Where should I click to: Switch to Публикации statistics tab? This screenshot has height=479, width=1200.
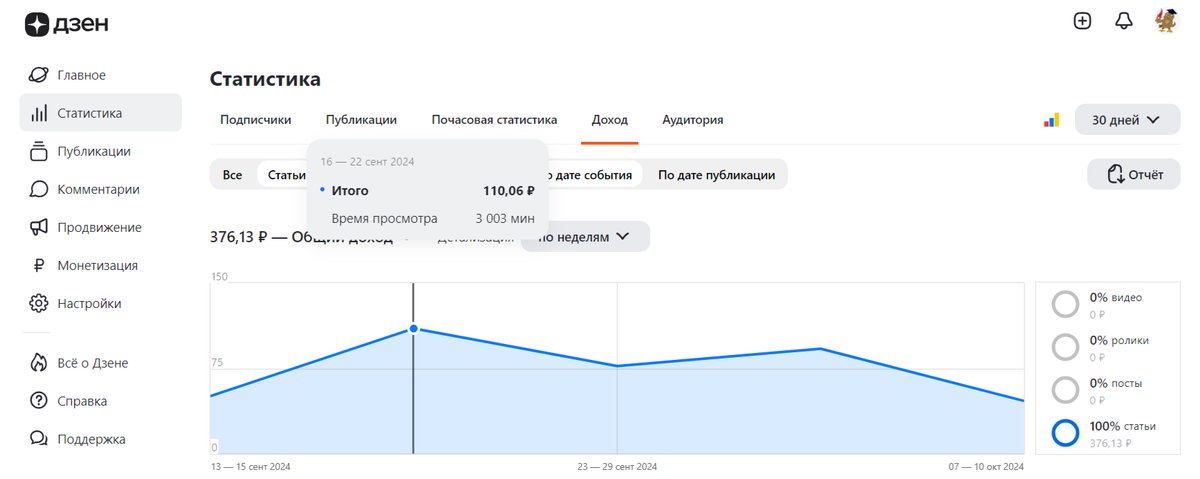pos(361,120)
